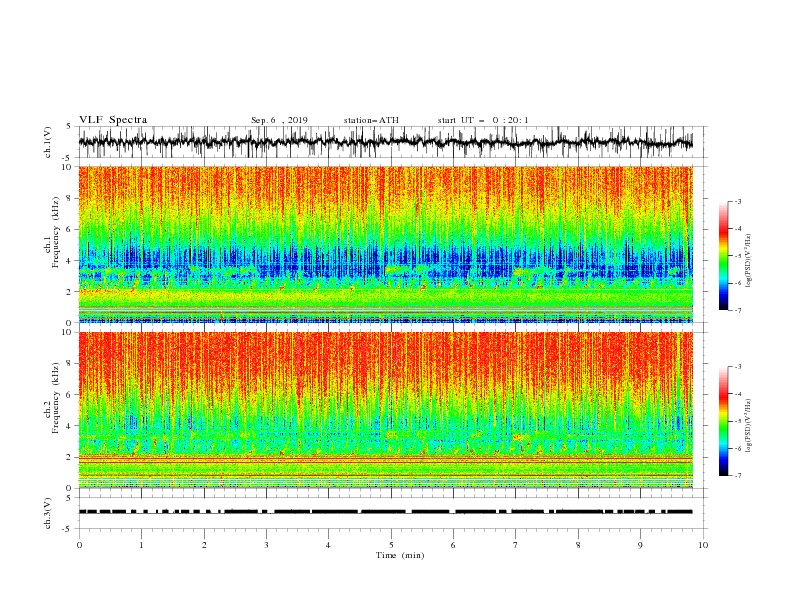Click time axis tick label '7'
This screenshot has width=792, height=612.
[x=516, y=545]
